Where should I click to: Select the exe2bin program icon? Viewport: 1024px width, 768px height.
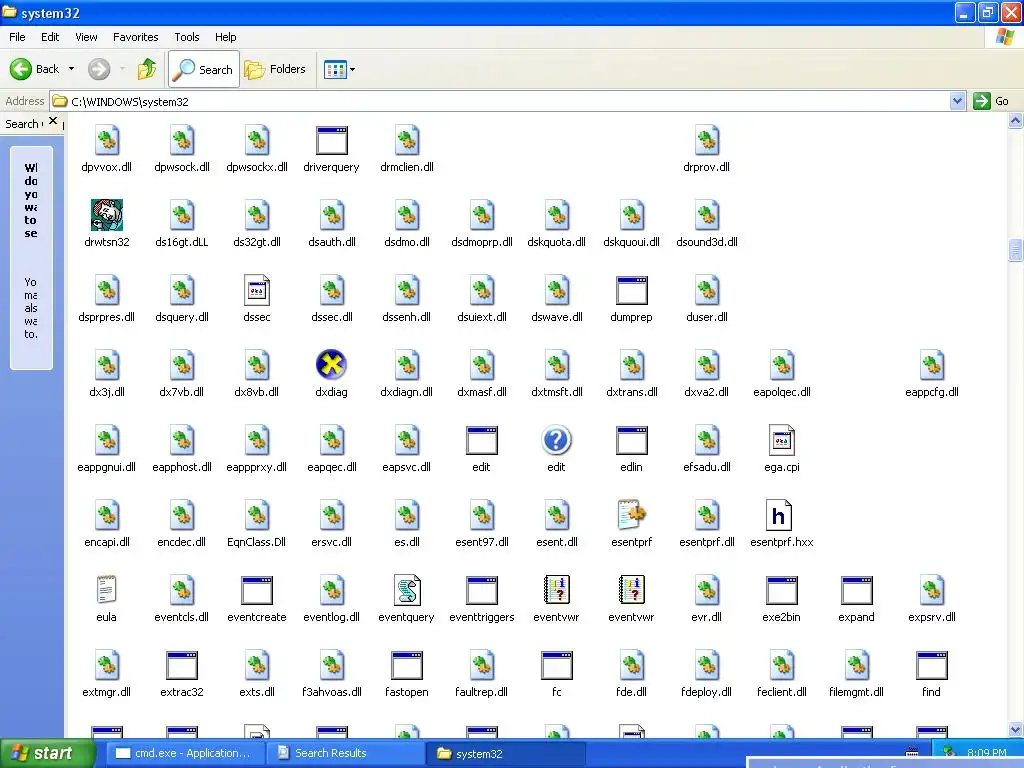[782, 590]
